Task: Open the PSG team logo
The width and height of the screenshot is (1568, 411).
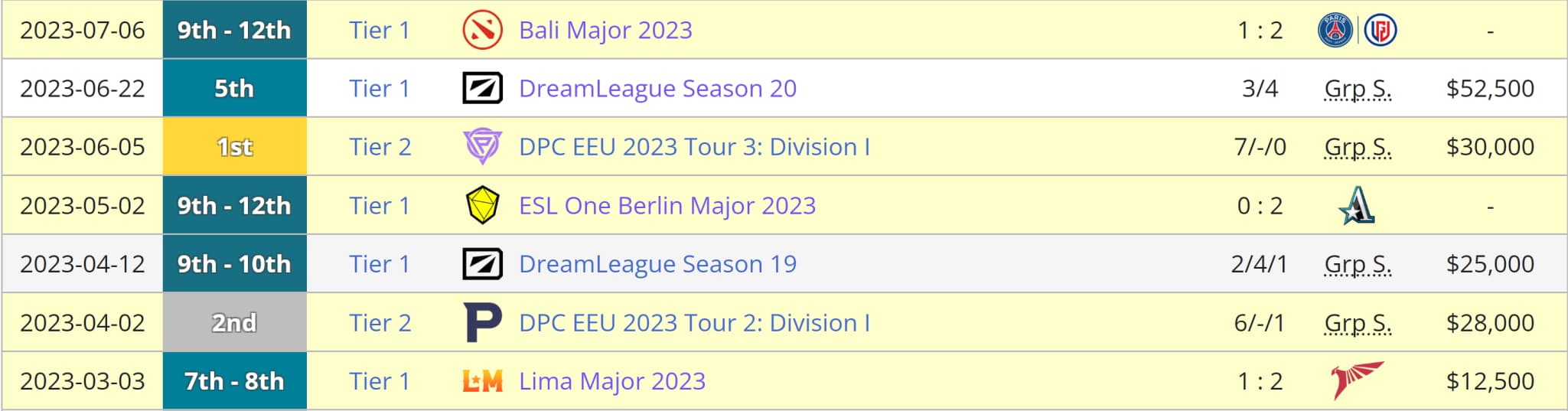Action: click(1335, 31)
